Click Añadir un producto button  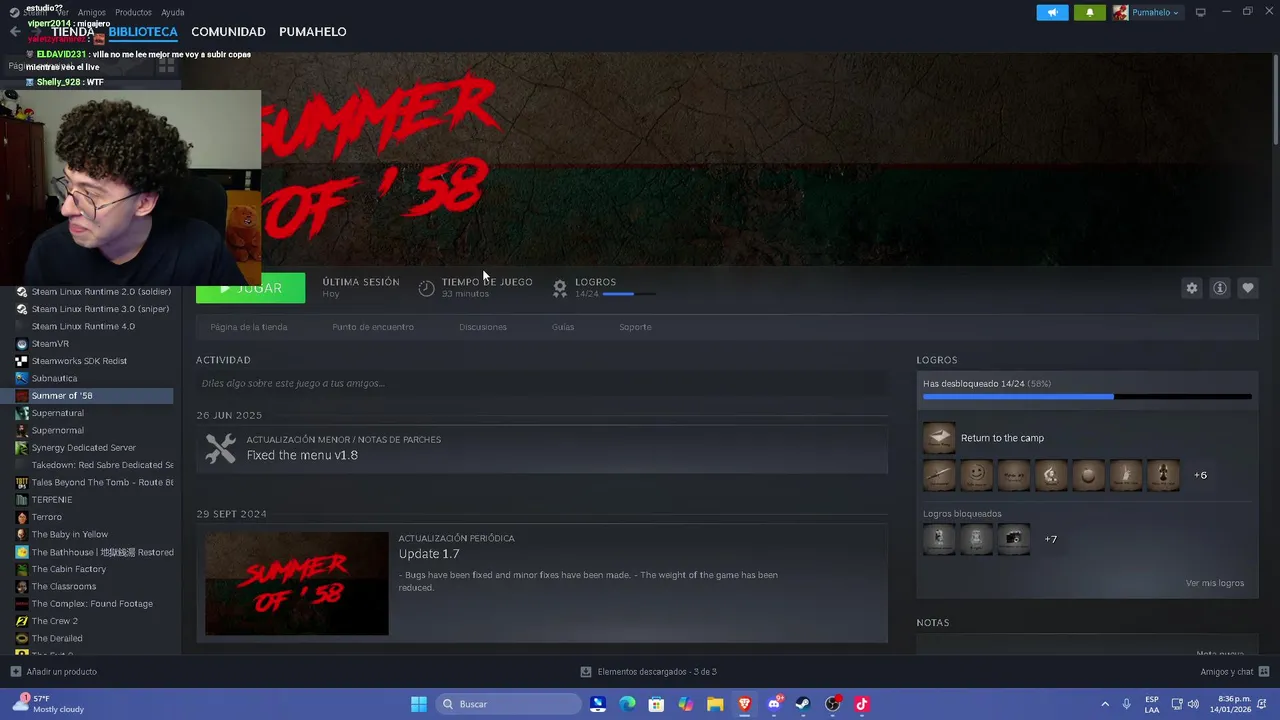click(53, 672)
